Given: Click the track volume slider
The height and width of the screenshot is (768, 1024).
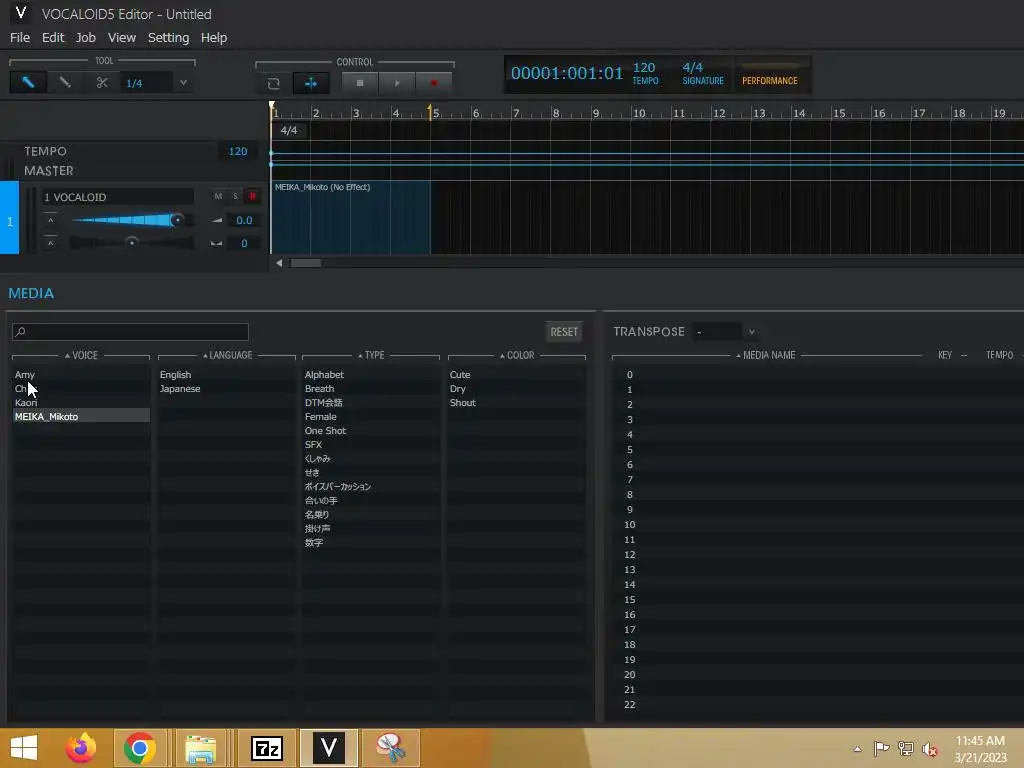Looking at the screenshot, I should (131, 220).
